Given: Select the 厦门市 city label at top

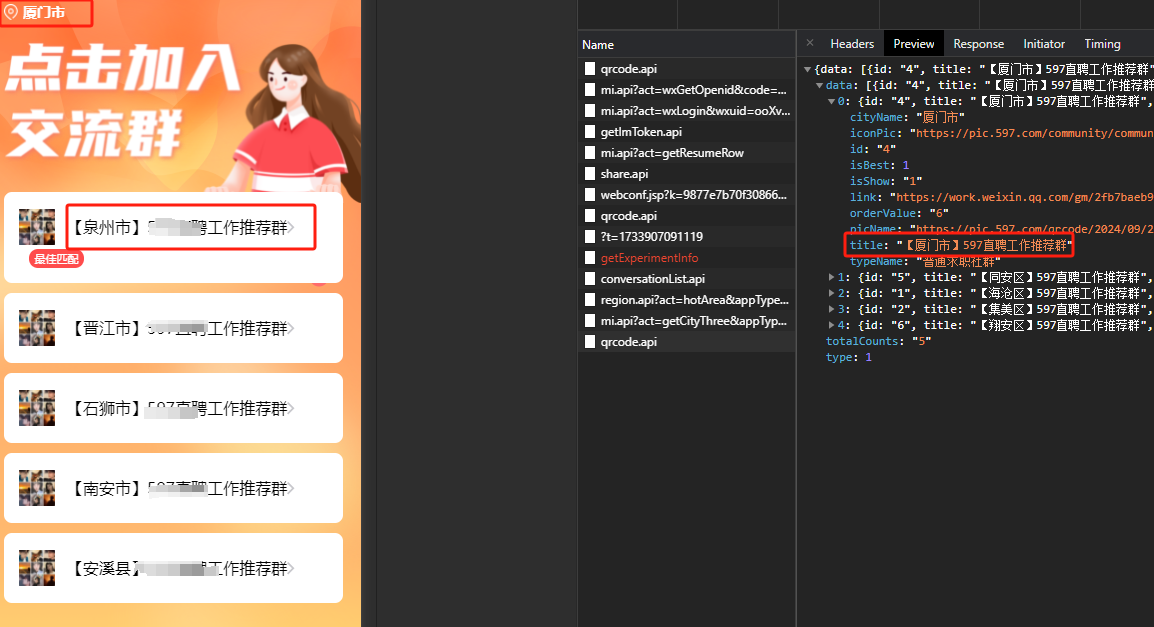Looking at the screenshot, I should pyautogui.click(x=43, y=13).
